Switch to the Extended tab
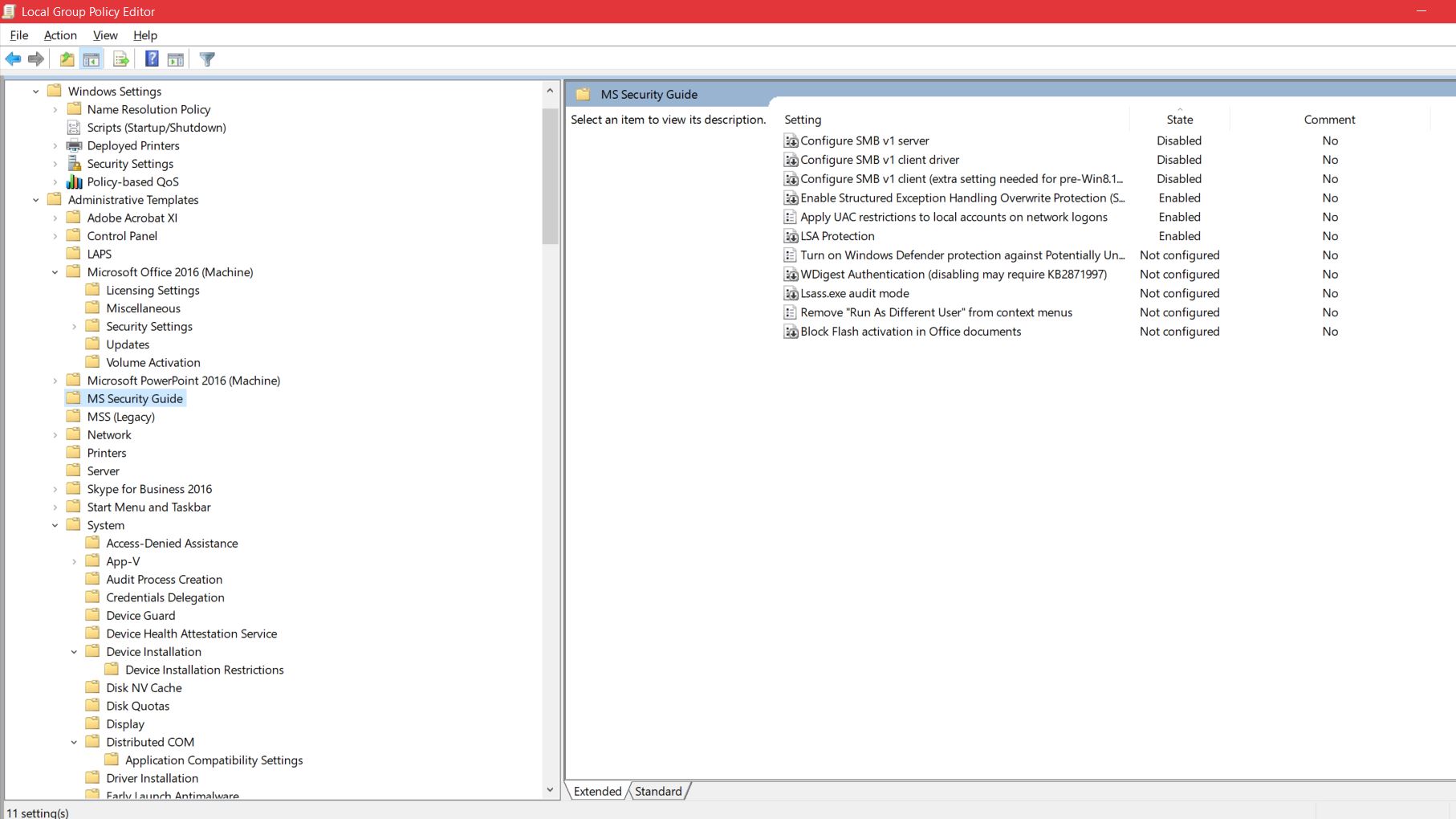The image size is (1456, 819). 598,791
